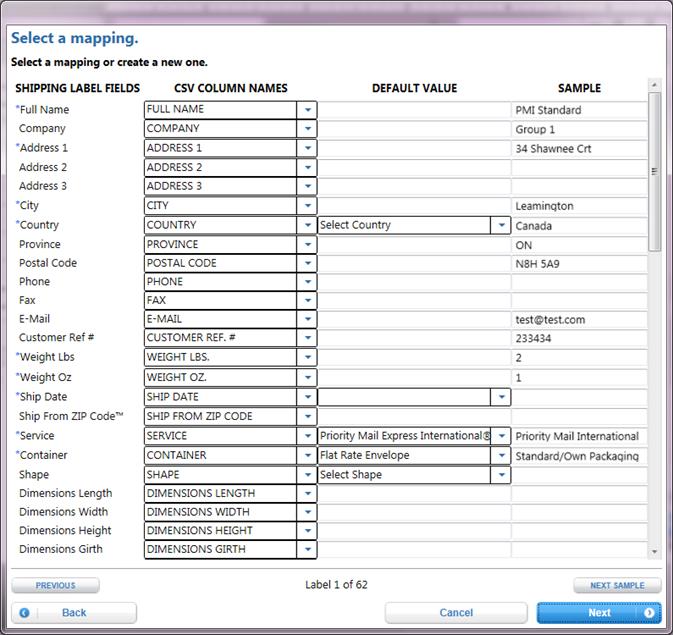Open the COMPANY column dropdown
Image resolution: width=673 pixels, height=635 pixels.
coord(307,129)
